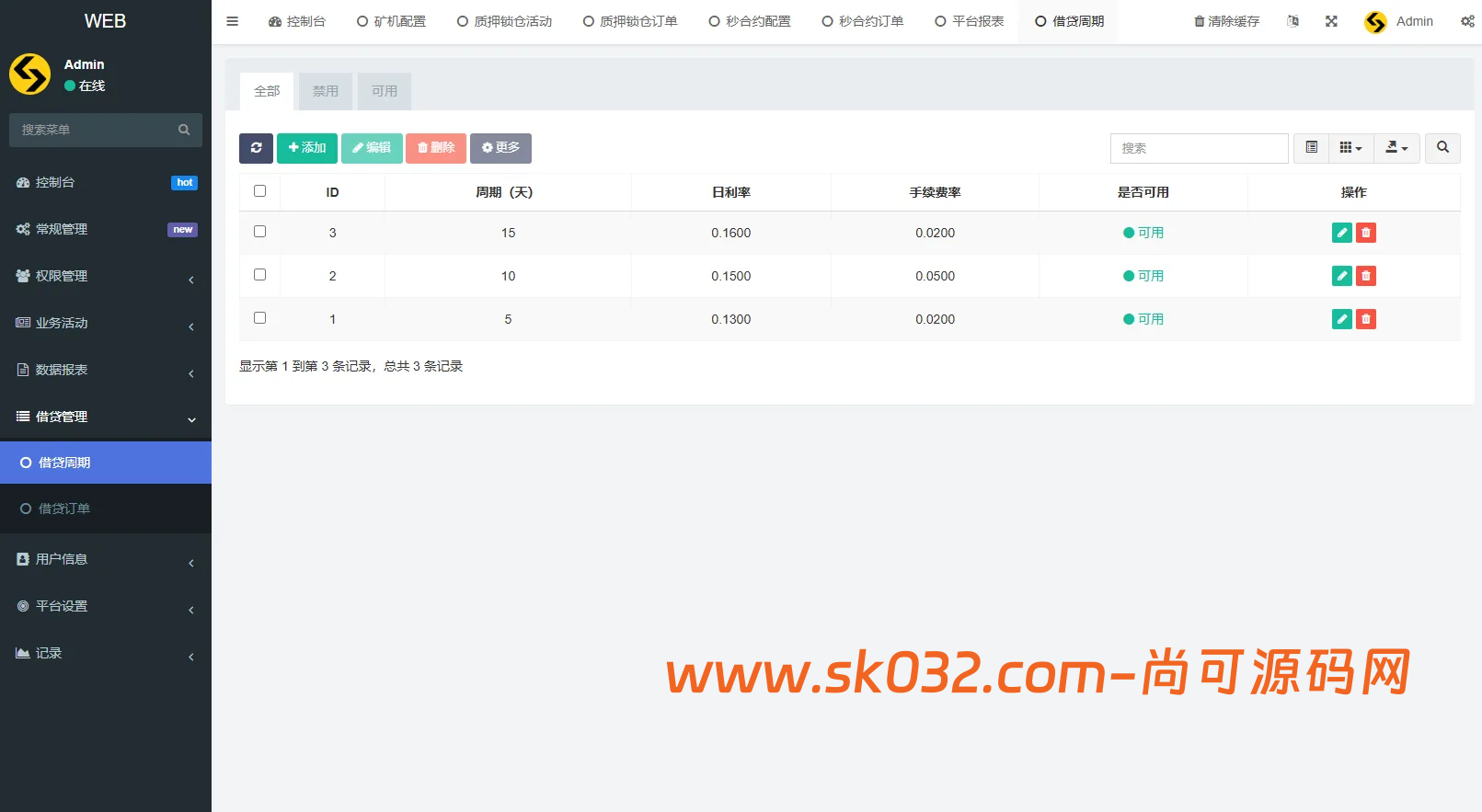Check the checkbox for row ID 1
This screenshot has width=1482, height=812.
click(x=259, y=318)
